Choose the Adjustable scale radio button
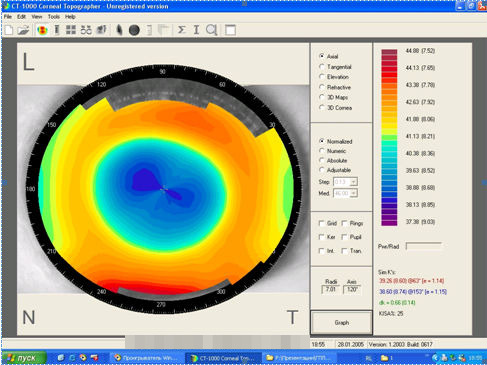 coord(322,170)
